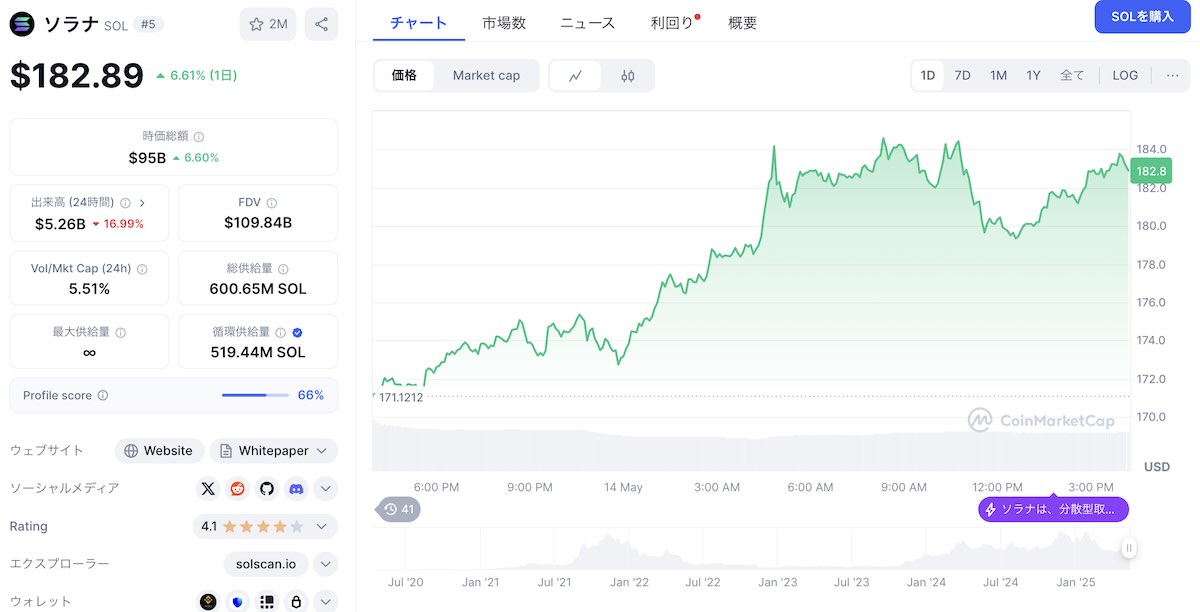Switch chart to candlestick view
Image resolution: width=1200 pixels, height=612 pixels.
point(628,76)
